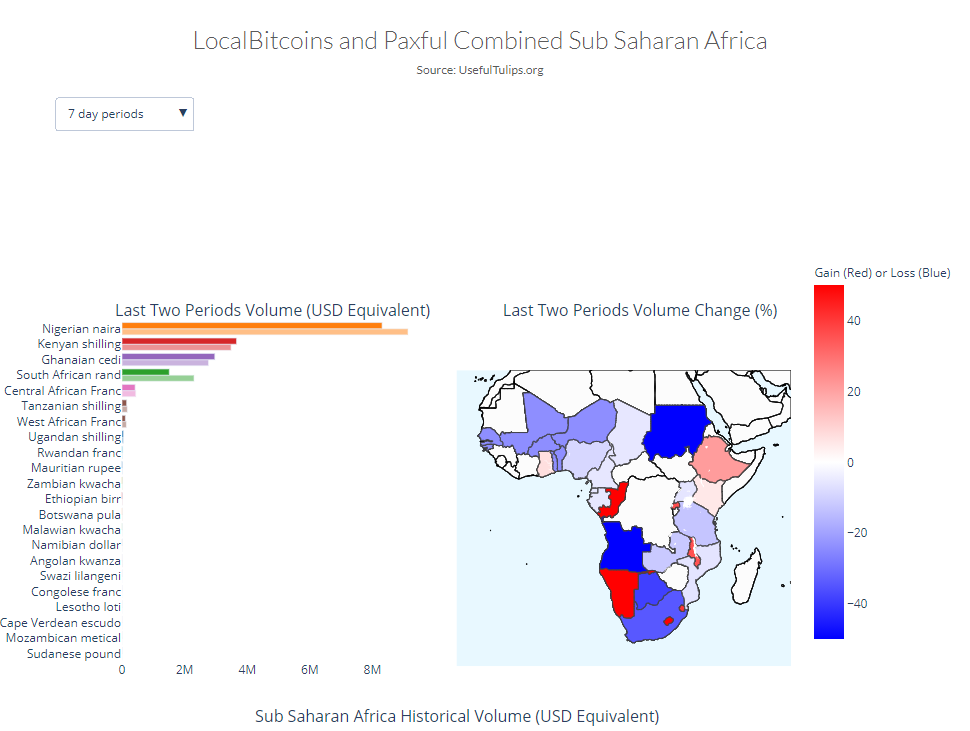Click the Lesotho loti label
This screenshot has height=731, width=970.
click(x=88, y=607)
